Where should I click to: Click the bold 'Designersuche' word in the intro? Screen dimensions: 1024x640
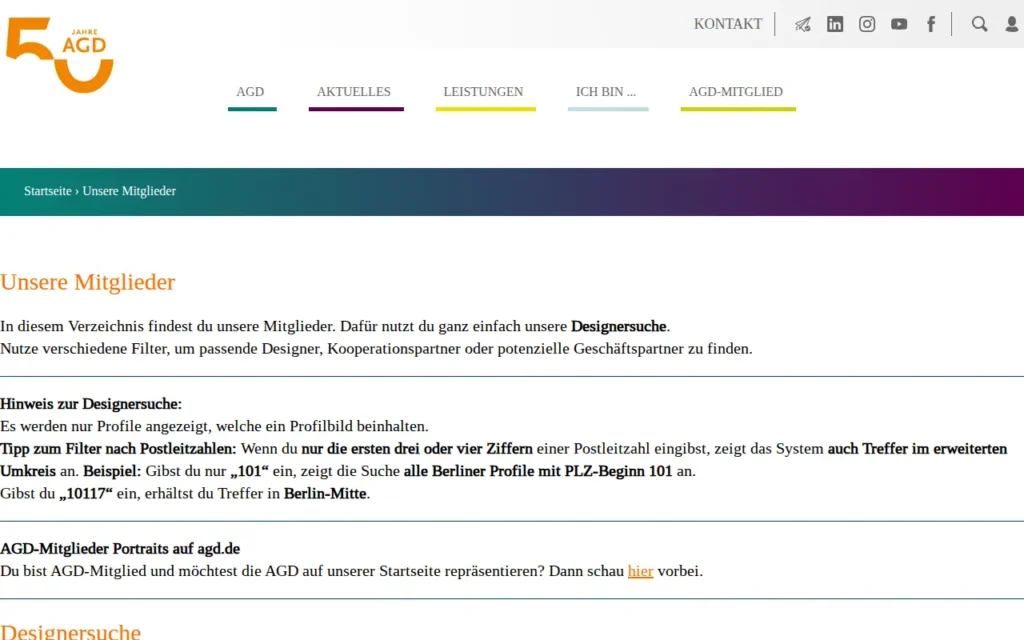coord(618,326)
